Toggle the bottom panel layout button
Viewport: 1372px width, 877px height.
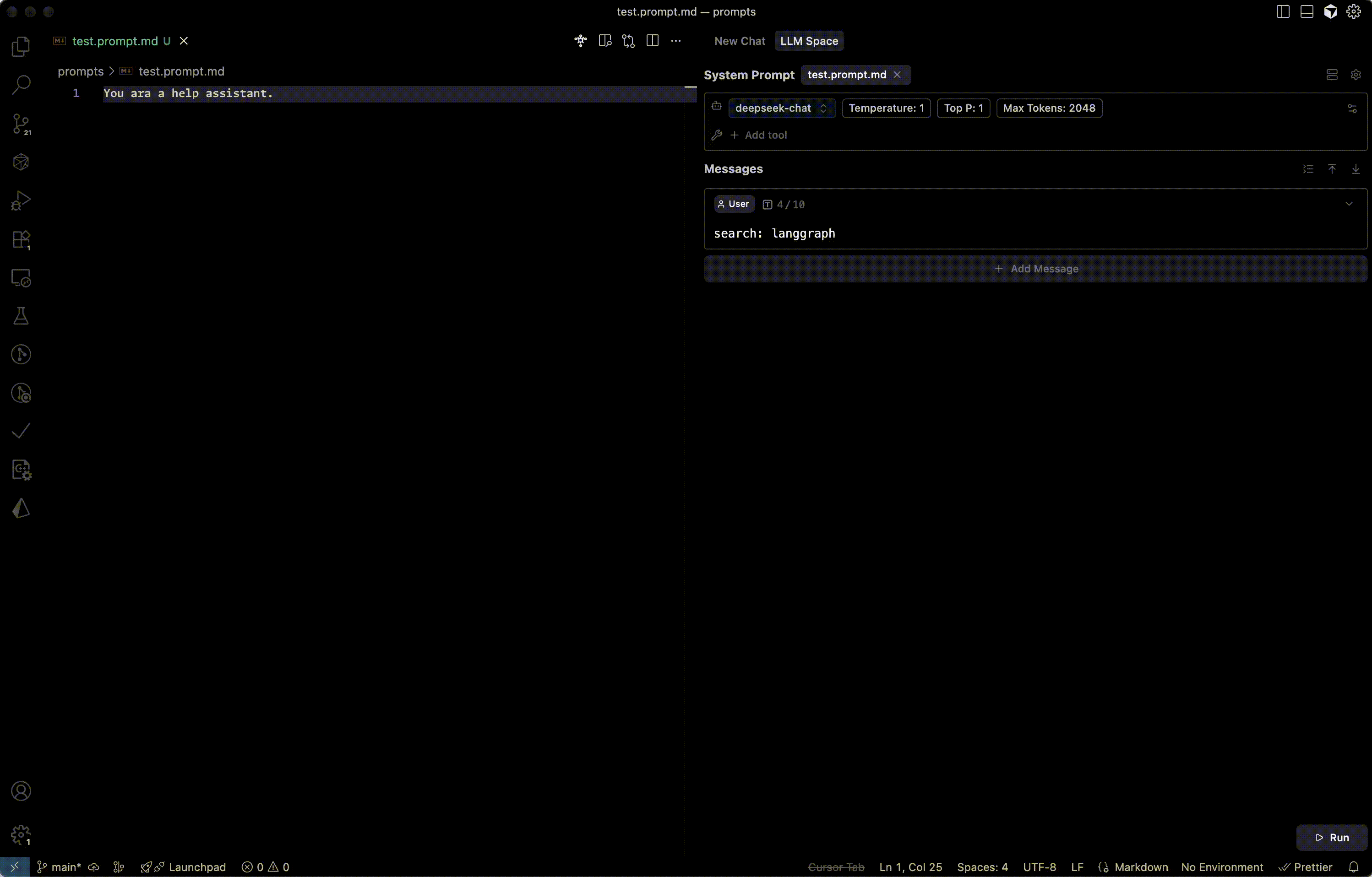(1307, 12)
